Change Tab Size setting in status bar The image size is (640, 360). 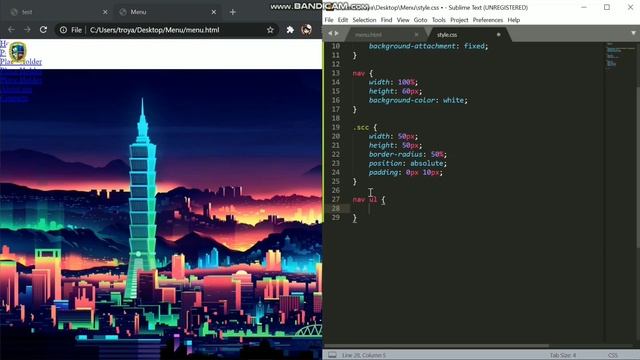tap(562, 355)
